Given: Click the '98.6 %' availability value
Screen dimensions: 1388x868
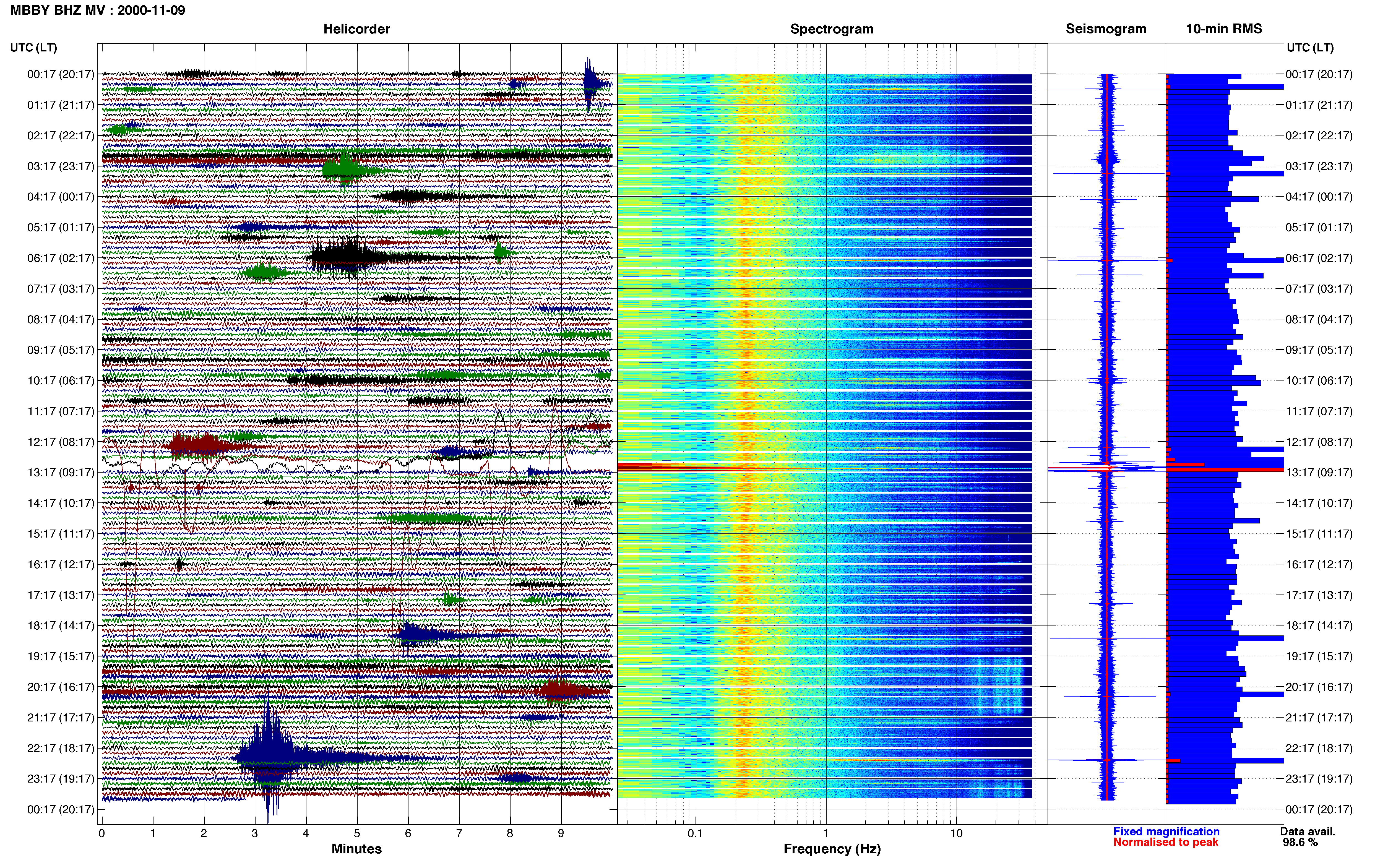Looking at the screenshot, I should (x=1300, y=842).
